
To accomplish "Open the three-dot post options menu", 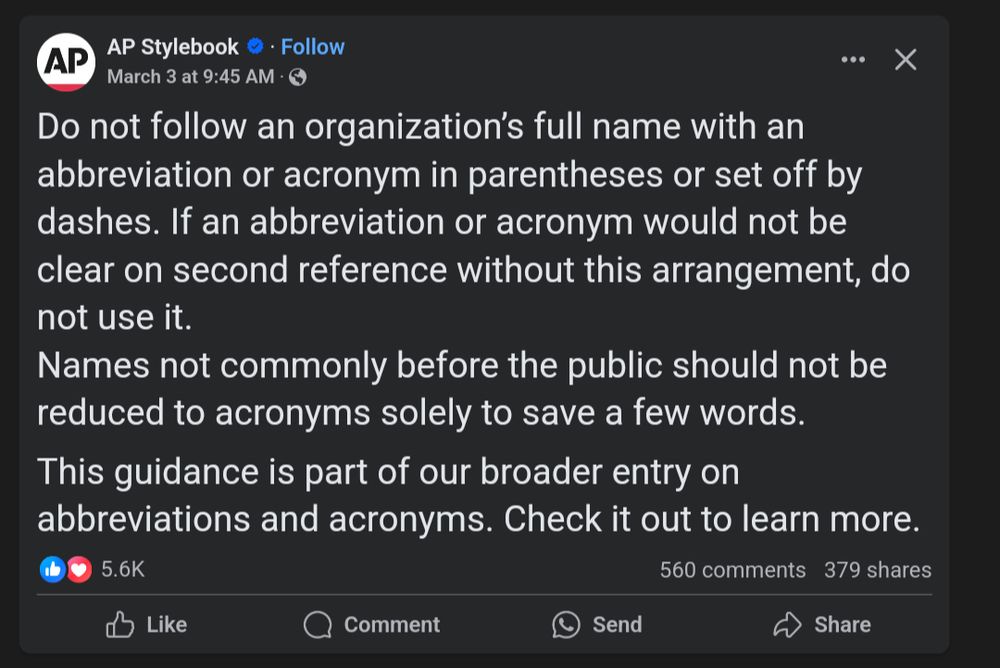I will point(853,59).
